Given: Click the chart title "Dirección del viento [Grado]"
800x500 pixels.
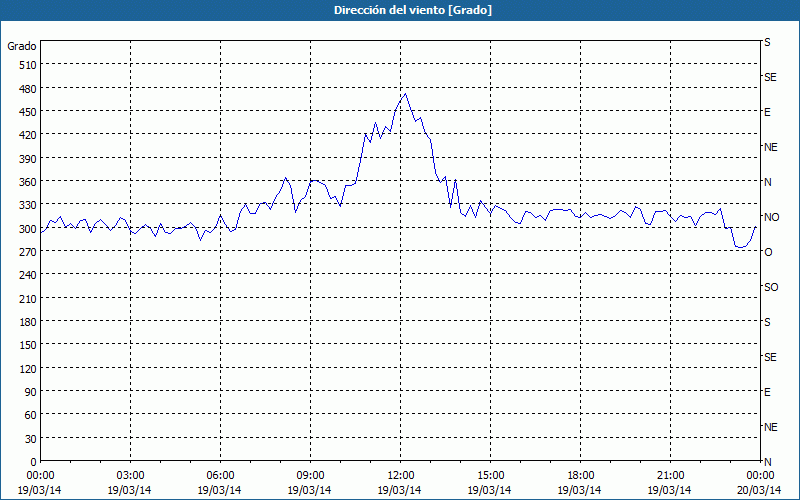Looking at the screenshot, I should tap(399, 10).
